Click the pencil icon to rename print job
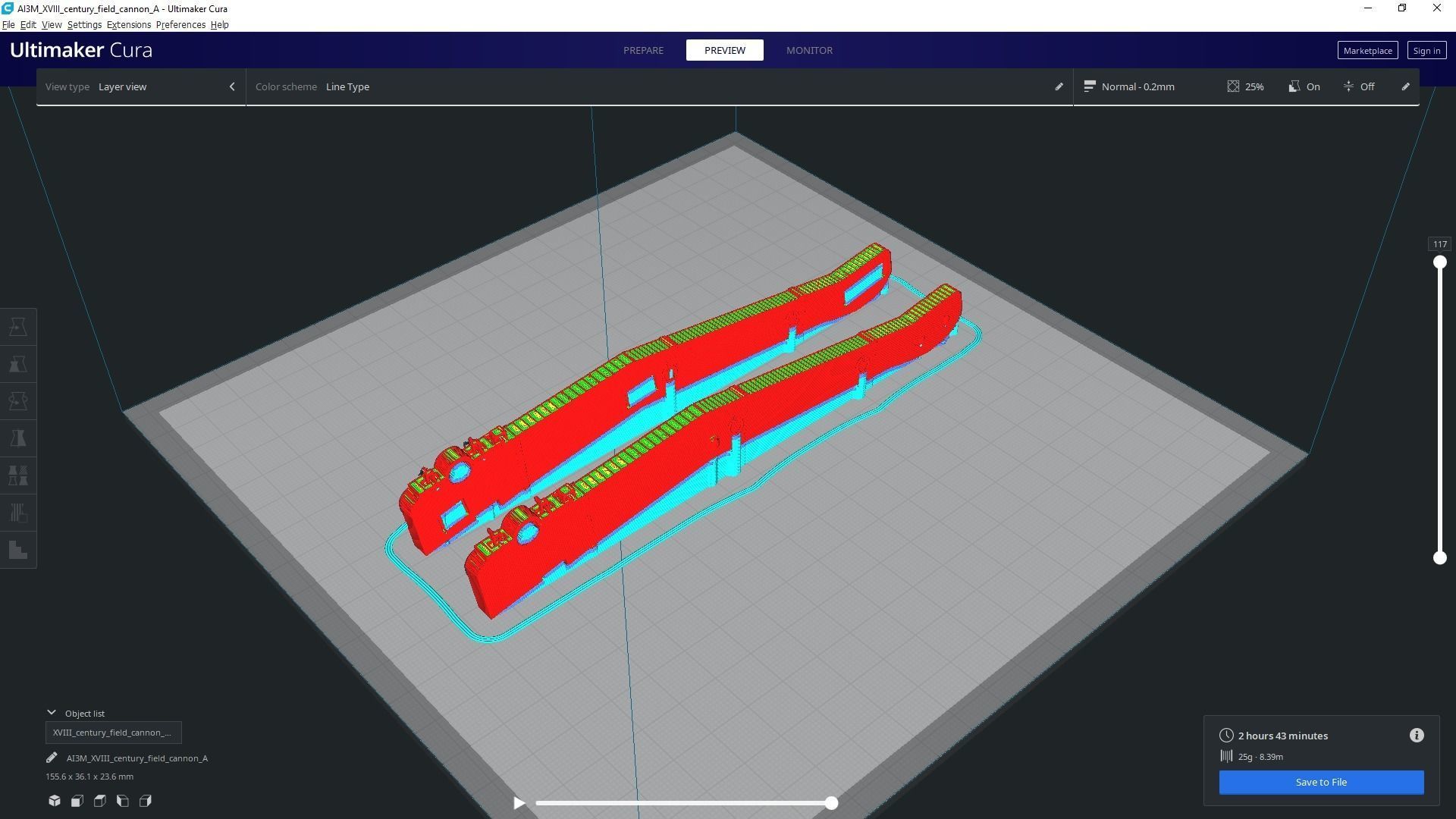1456x819 pixels. click(52, 758)
